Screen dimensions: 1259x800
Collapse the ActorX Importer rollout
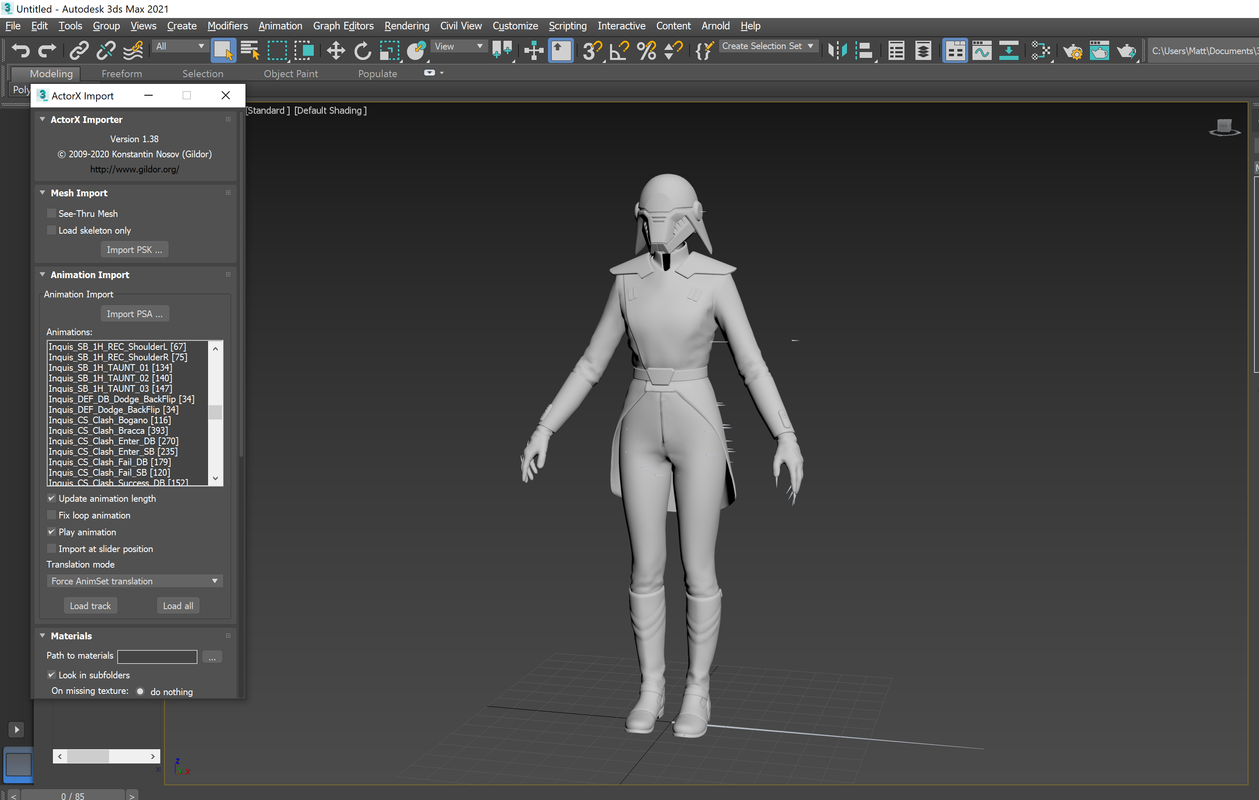click(x=43, y=119)
